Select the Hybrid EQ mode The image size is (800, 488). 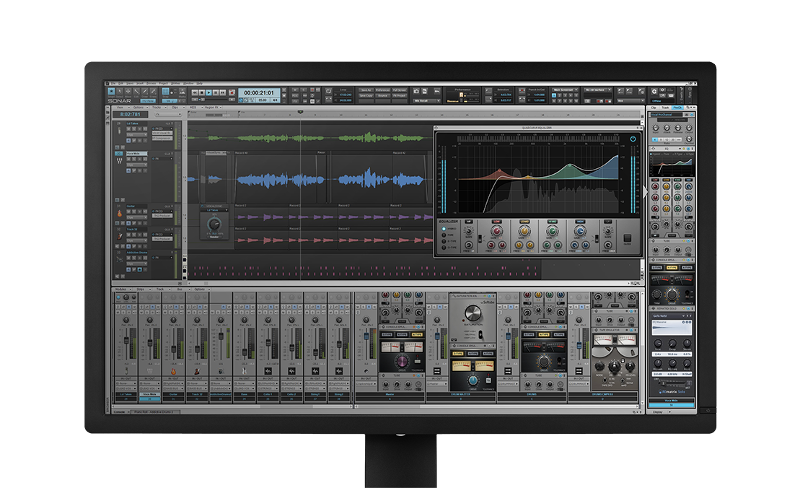point(443,229)
